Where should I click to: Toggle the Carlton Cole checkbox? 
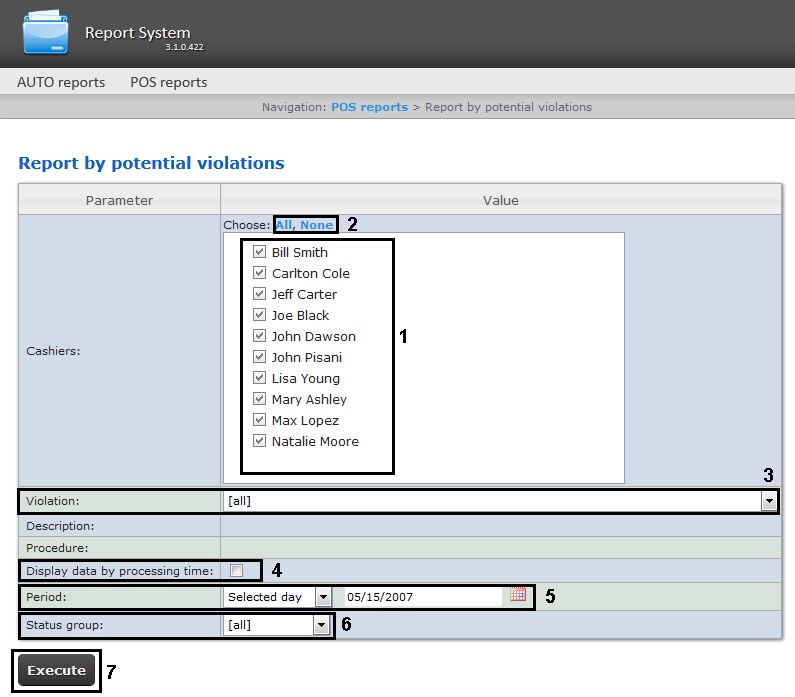(259, 273)
